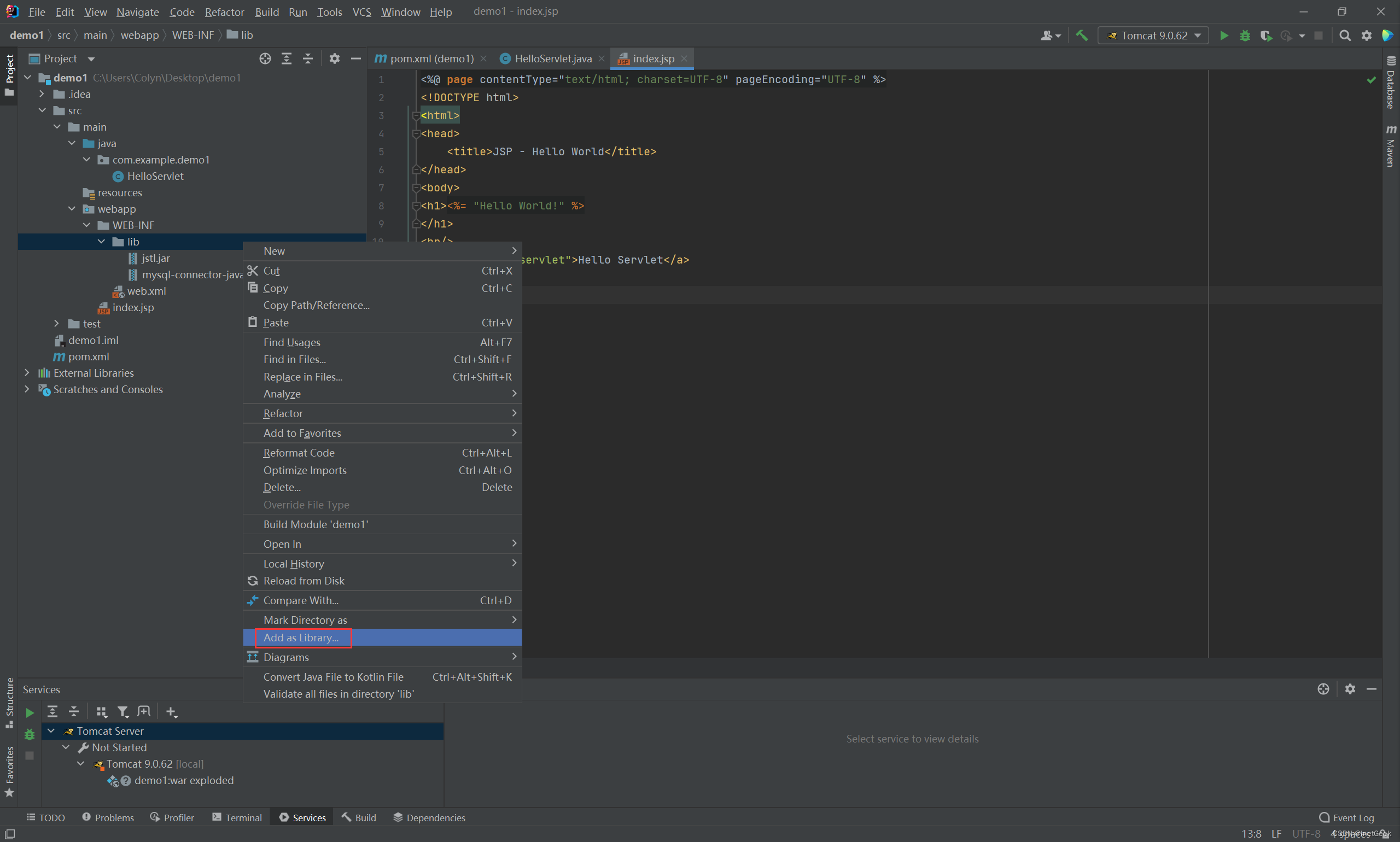Image resolution: width=1400 pixels, height=842 pixels.
Task: Click the Debug bug icon in toolbar
Action: [x=1245, y=36]
